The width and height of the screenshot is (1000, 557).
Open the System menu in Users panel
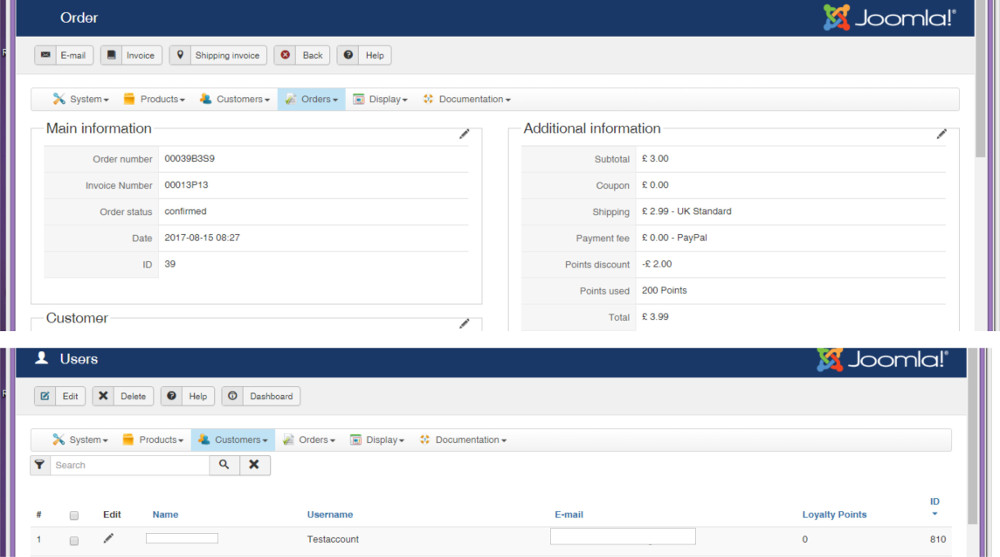tap(80, 440)
